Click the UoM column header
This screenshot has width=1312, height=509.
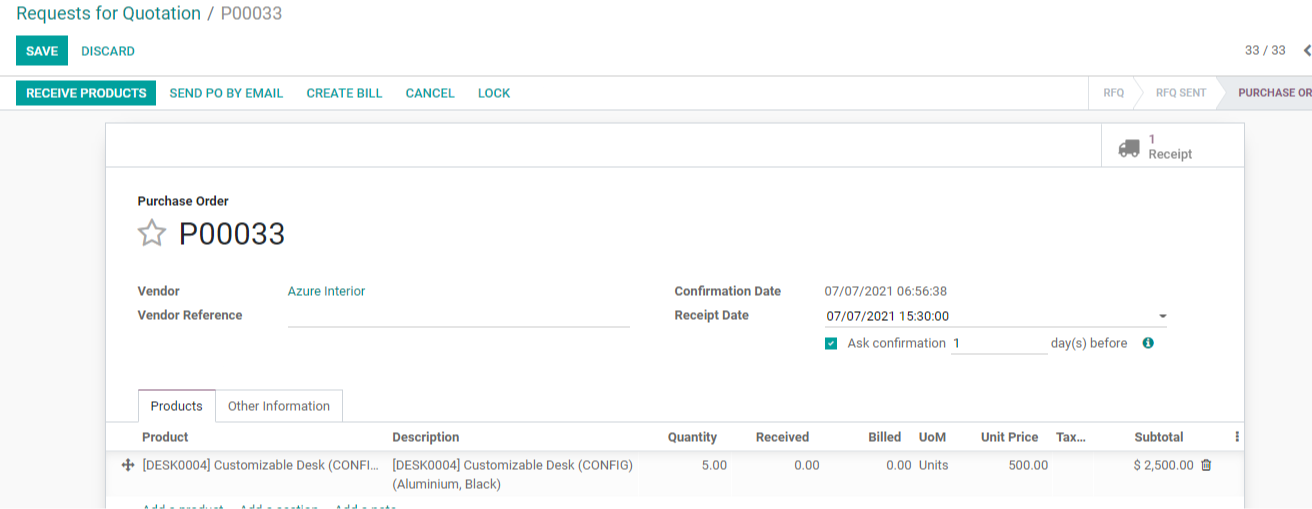[x=932, y=437]
